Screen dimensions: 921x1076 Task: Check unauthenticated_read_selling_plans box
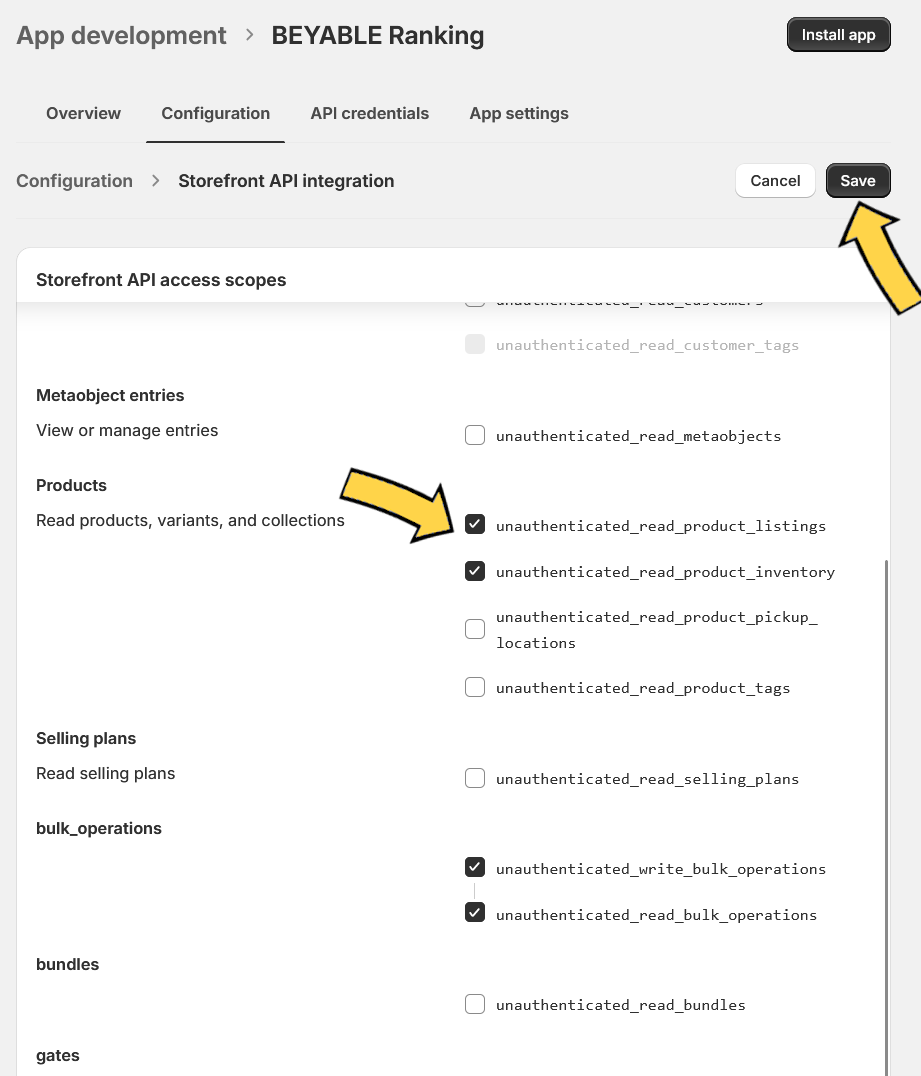475,778
